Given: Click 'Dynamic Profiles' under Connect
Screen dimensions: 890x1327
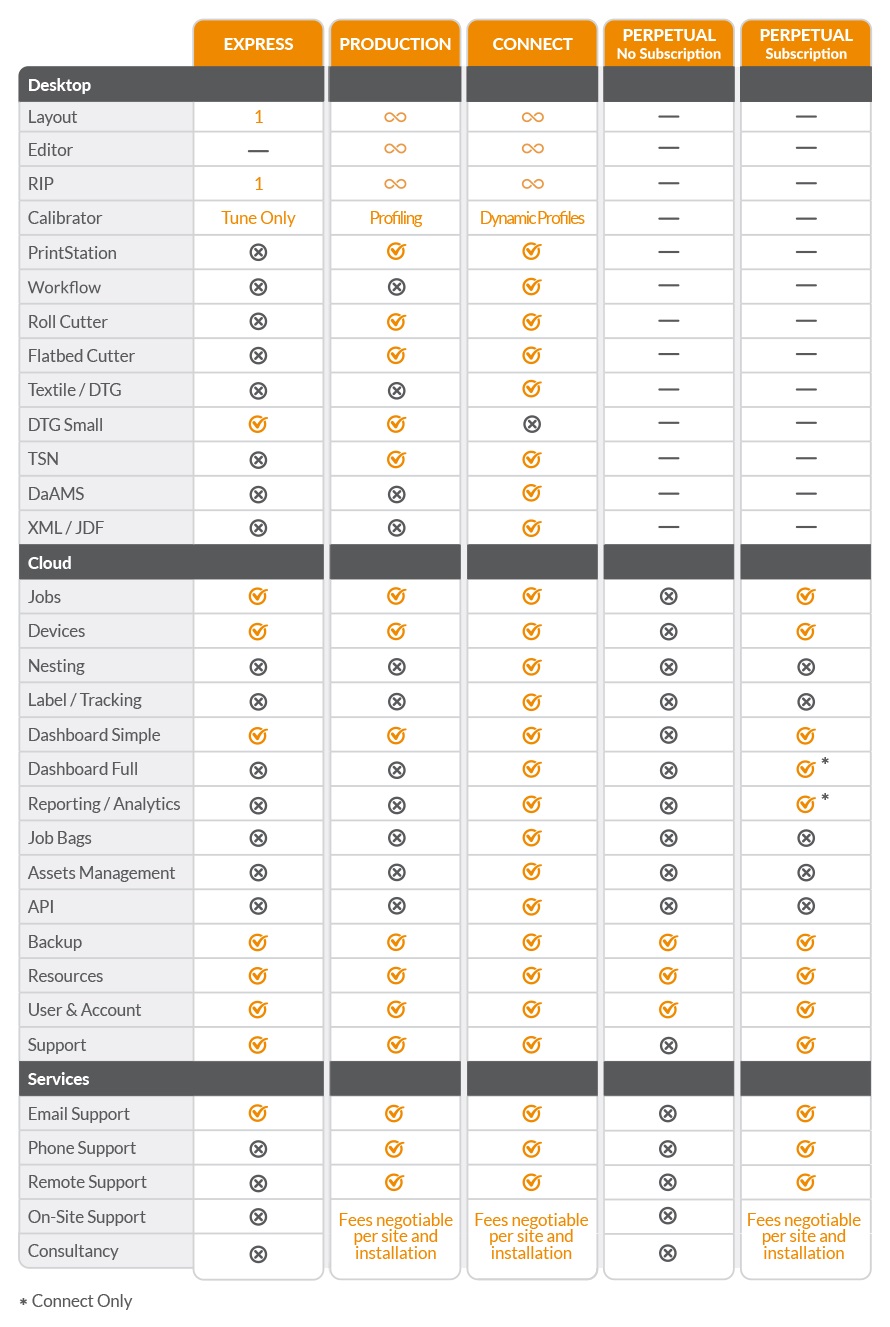Looking at the screenshot, I should click(532, 218).
